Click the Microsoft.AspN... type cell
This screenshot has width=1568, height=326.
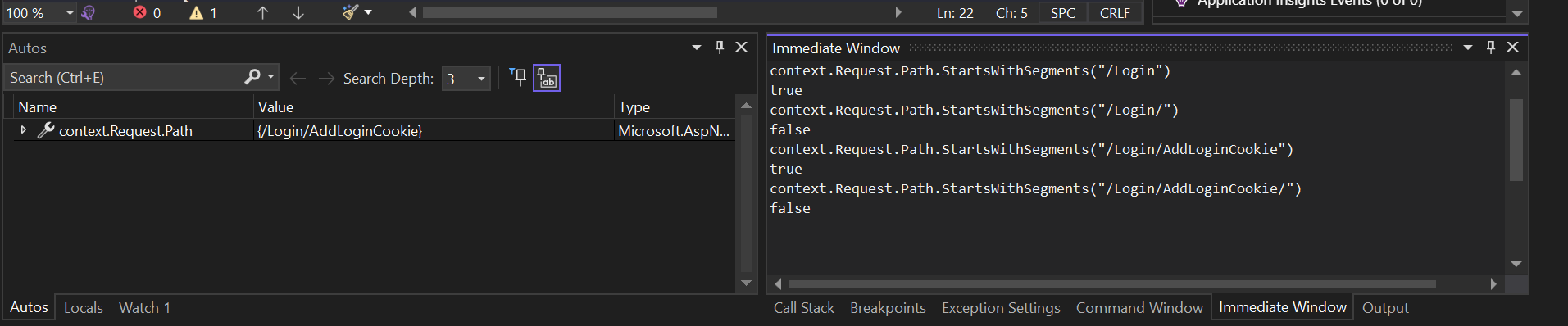pos(674,131)
